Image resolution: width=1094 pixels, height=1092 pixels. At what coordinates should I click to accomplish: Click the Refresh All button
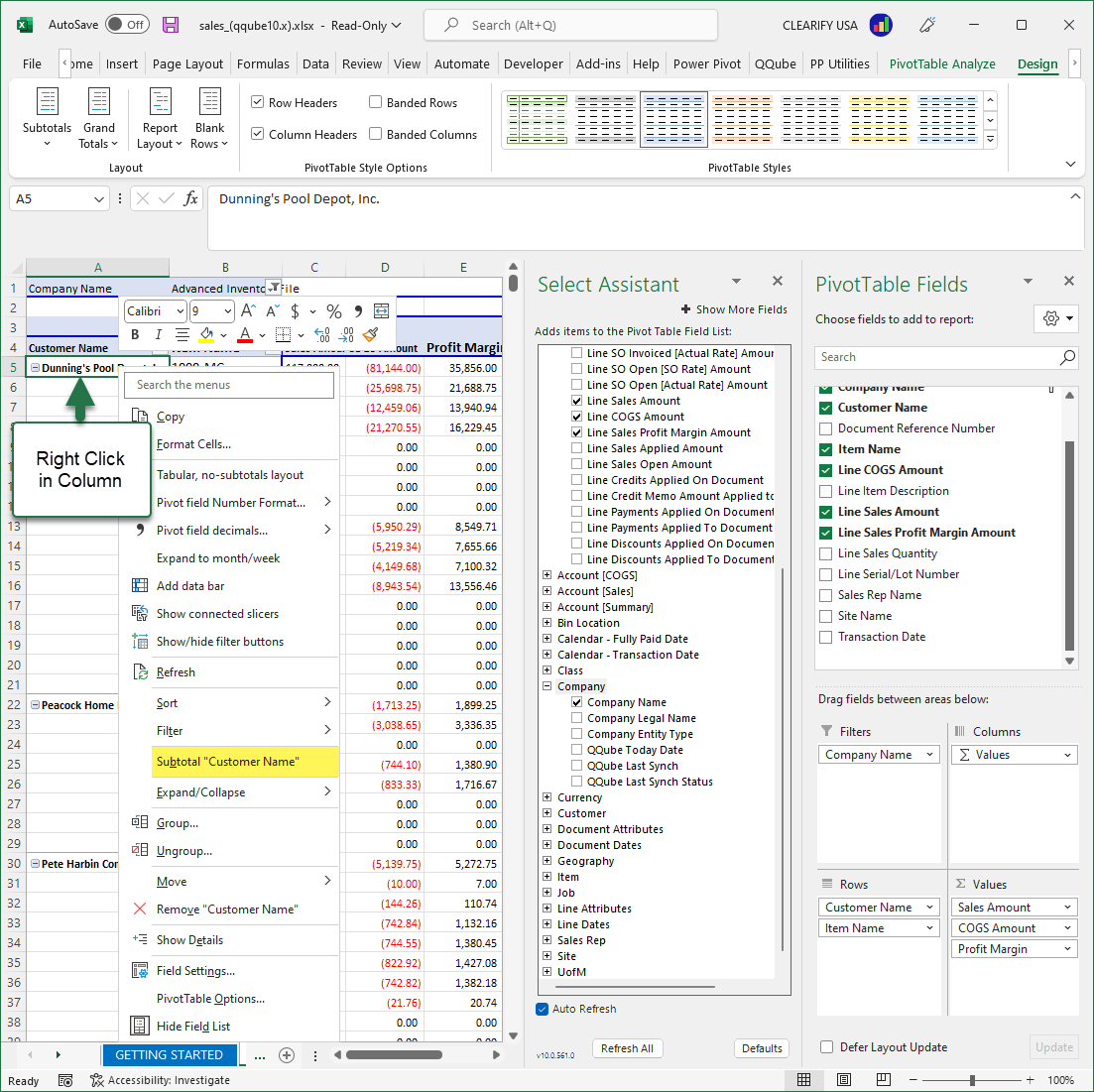[627, 1048]
